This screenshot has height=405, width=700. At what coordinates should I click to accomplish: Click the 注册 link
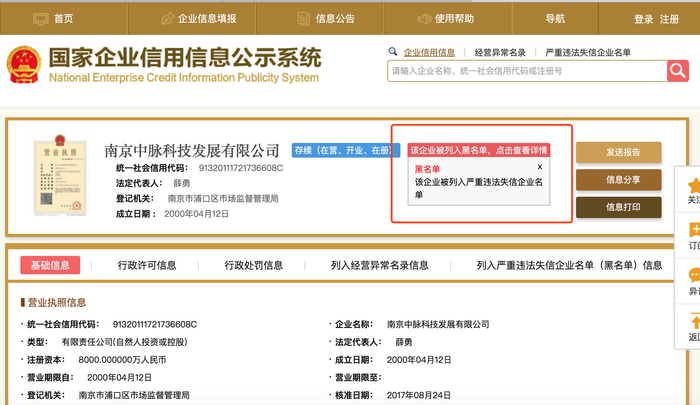pyautogui.click(x=669, y=19)
